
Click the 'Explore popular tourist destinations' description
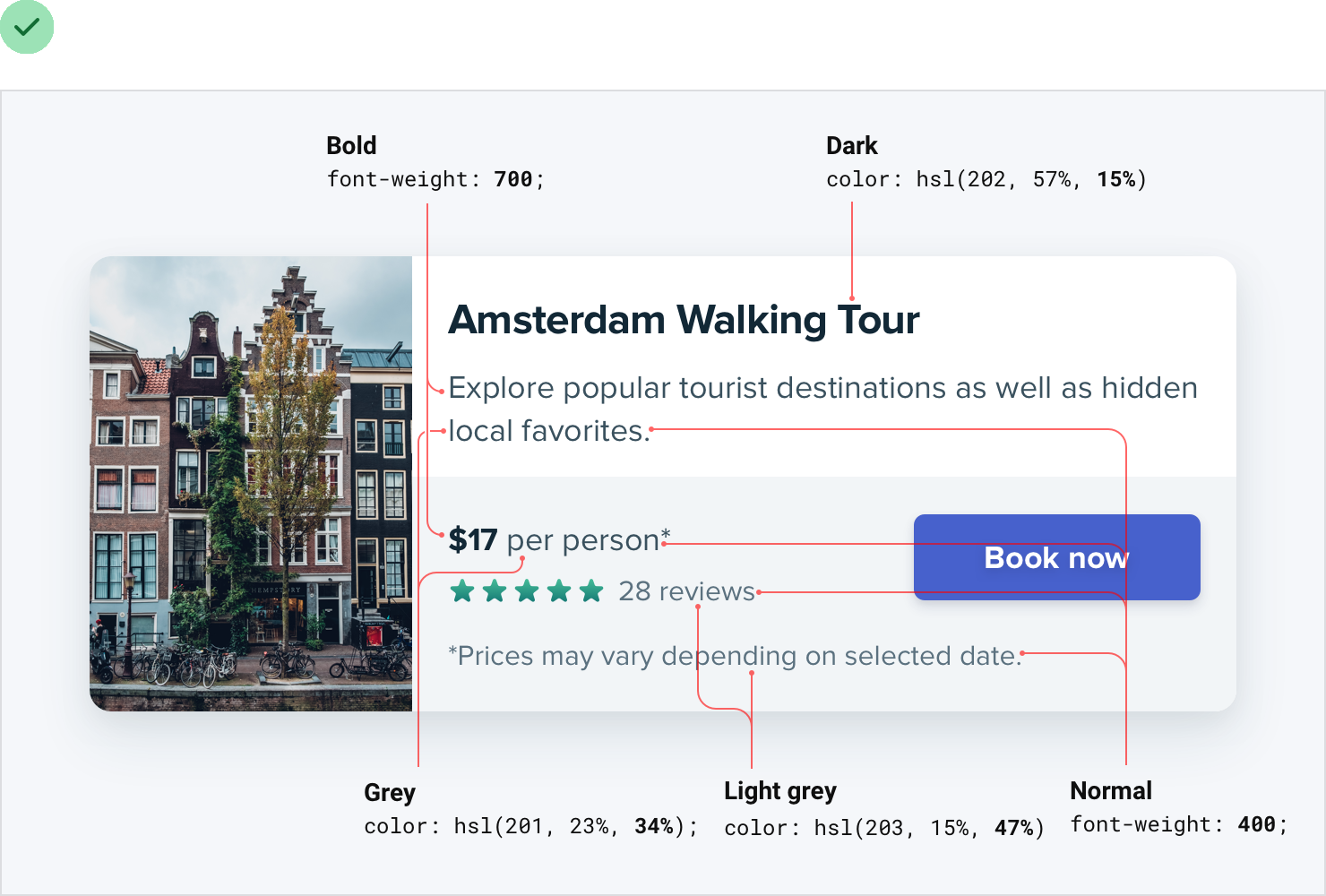[x=822, y=388]
